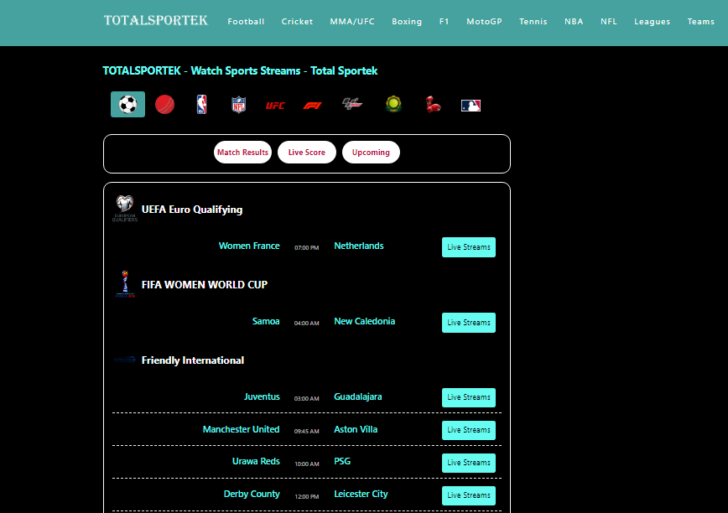Open F1 in the top navigation

(444, 21)
